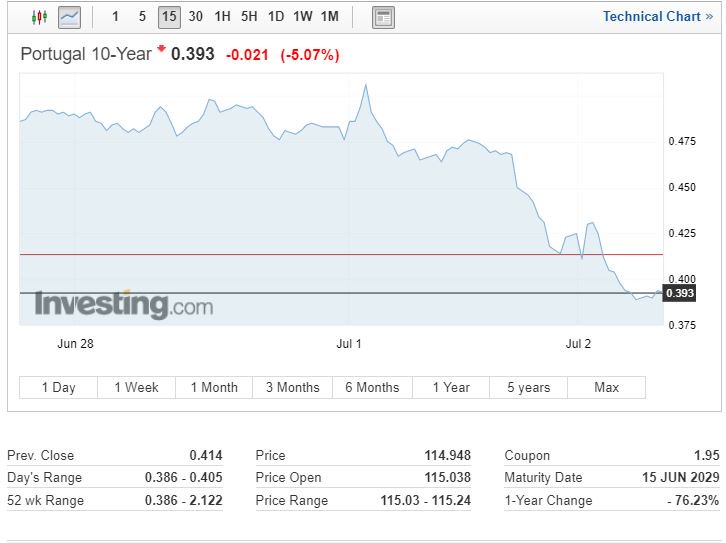Viewport: 726px width, 543px height.
Task: Switch to 1 Year range
Action: [451, 388]
